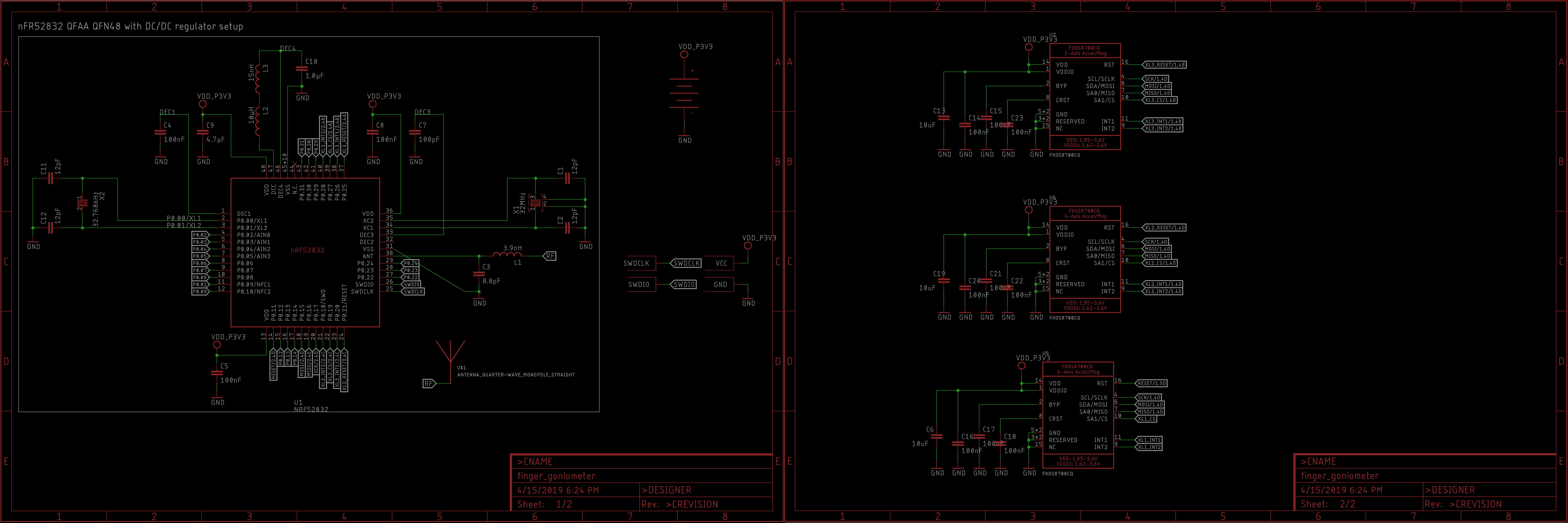Click the 'nFR52832 QFAA QFN48 with DC/DC regulator setup' title
The width and height of the screenshot is (1568, 523).
130,27
